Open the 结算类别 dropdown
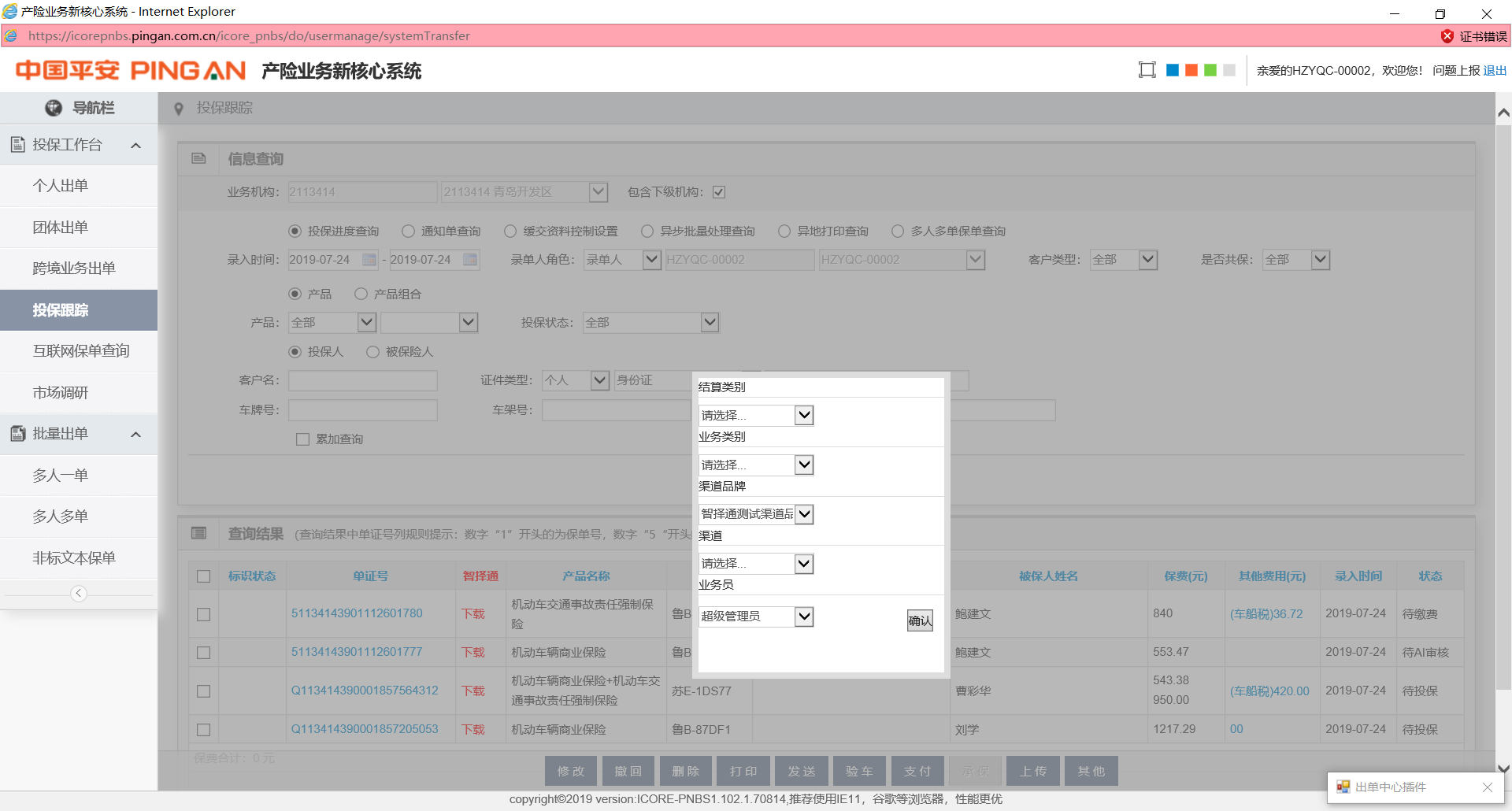 (803, 416)
